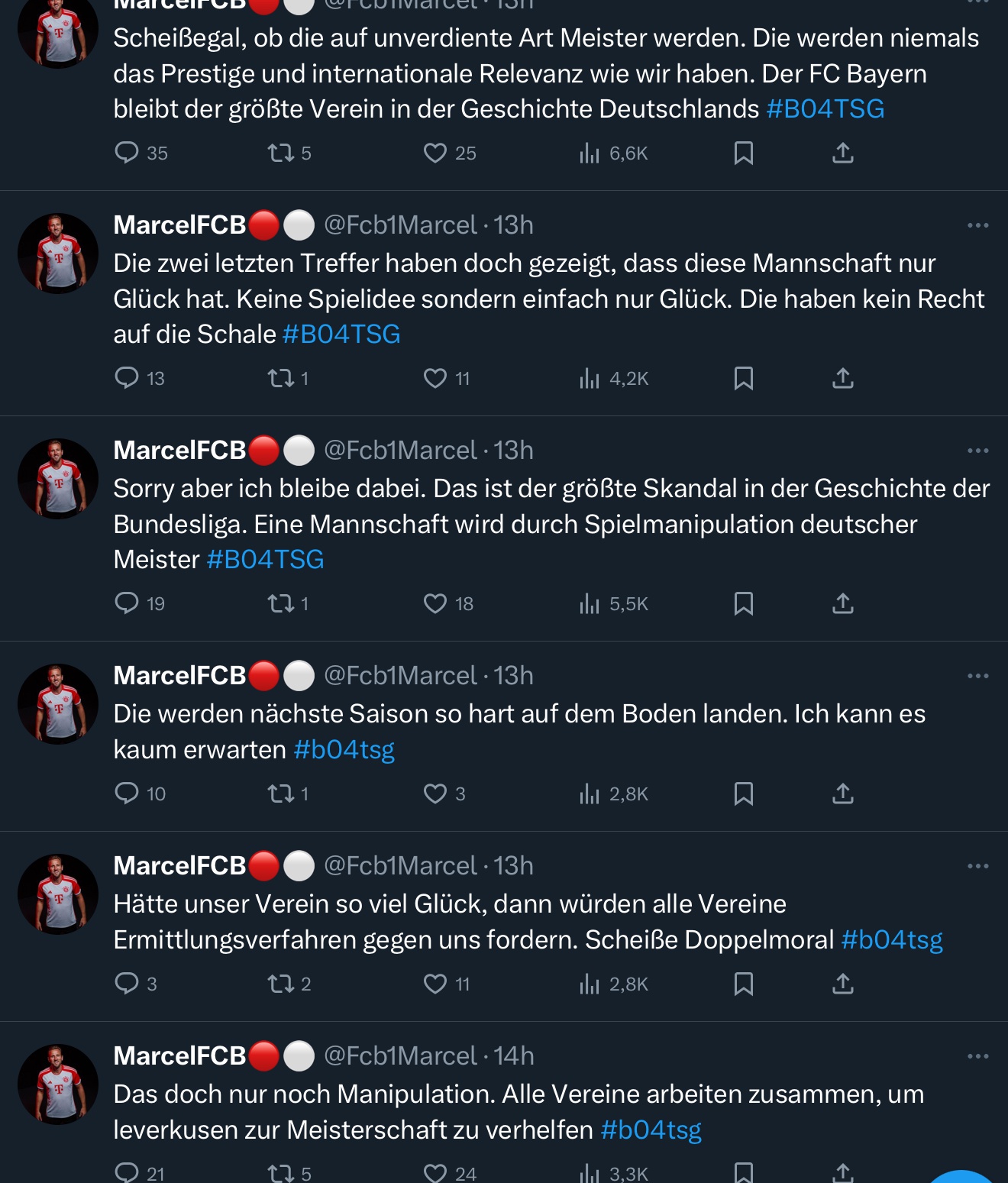Like the tweet about FC Bayern's prestige
This screenshot has height=1183, width=1008.
(x=435, y=154)
